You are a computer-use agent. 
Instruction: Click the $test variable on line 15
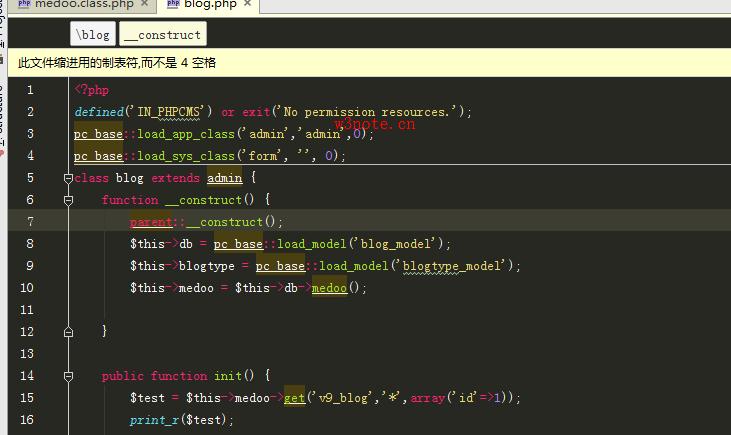tap(147, 398)
